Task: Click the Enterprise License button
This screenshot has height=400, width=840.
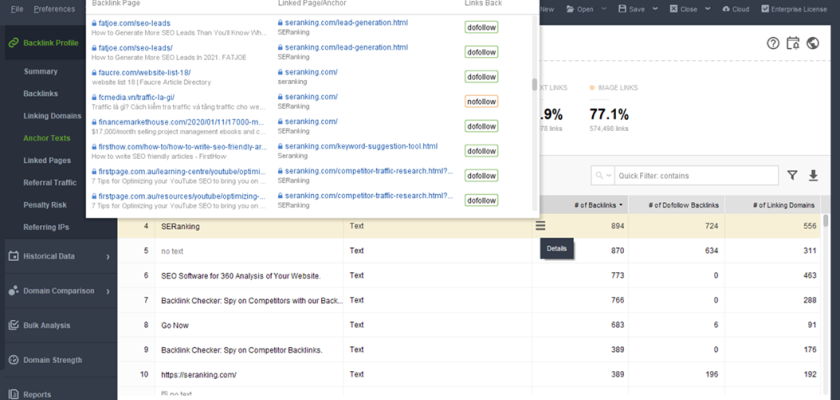Action: tap(794, 9)
